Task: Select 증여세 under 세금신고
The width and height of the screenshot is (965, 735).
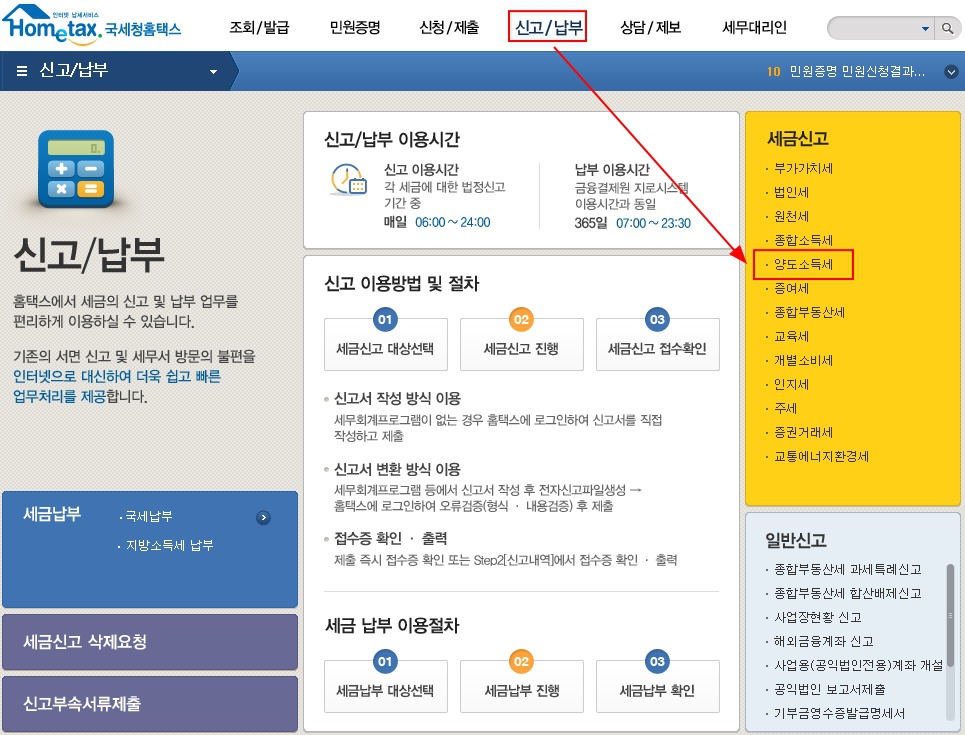Action: pos(791,289)
